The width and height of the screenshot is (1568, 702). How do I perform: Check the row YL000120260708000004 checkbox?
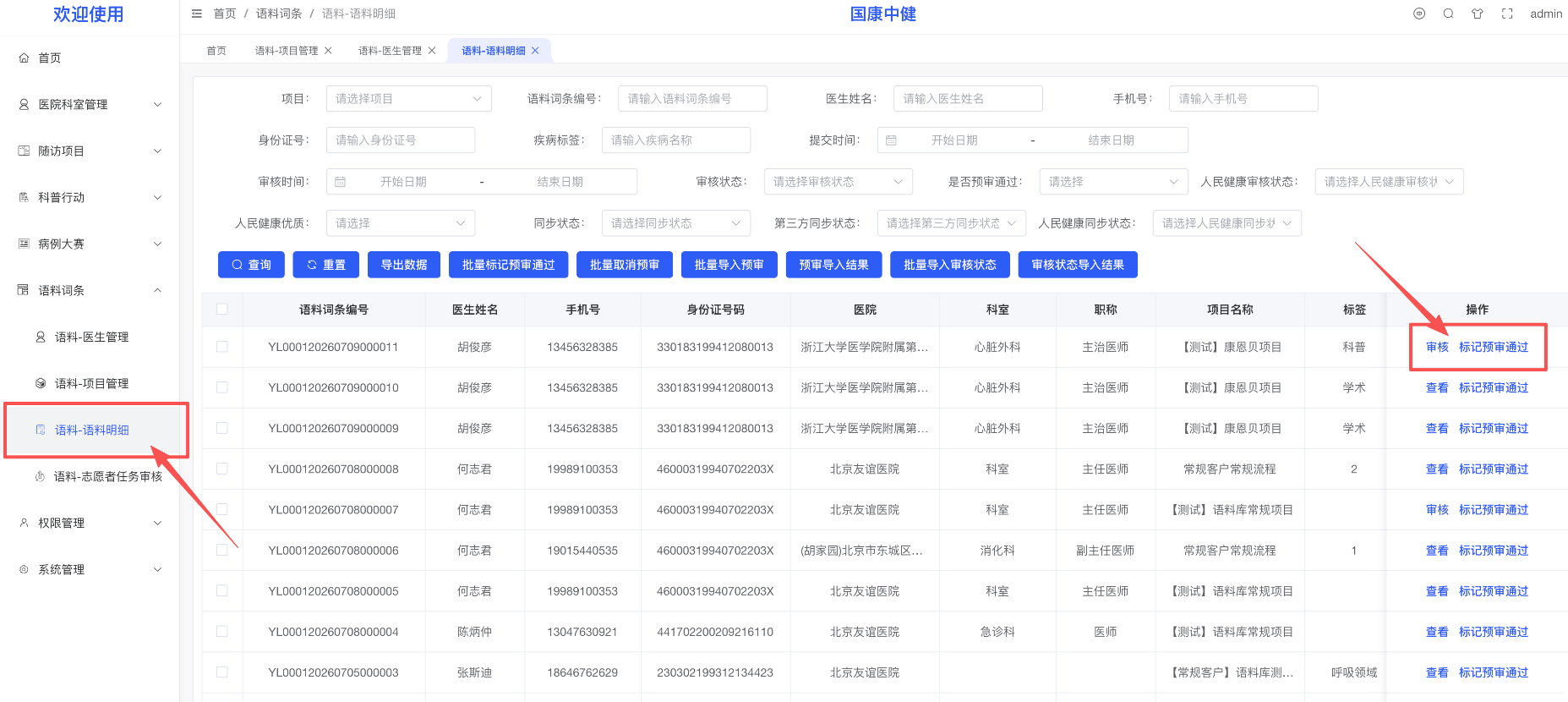click(222, 631)
